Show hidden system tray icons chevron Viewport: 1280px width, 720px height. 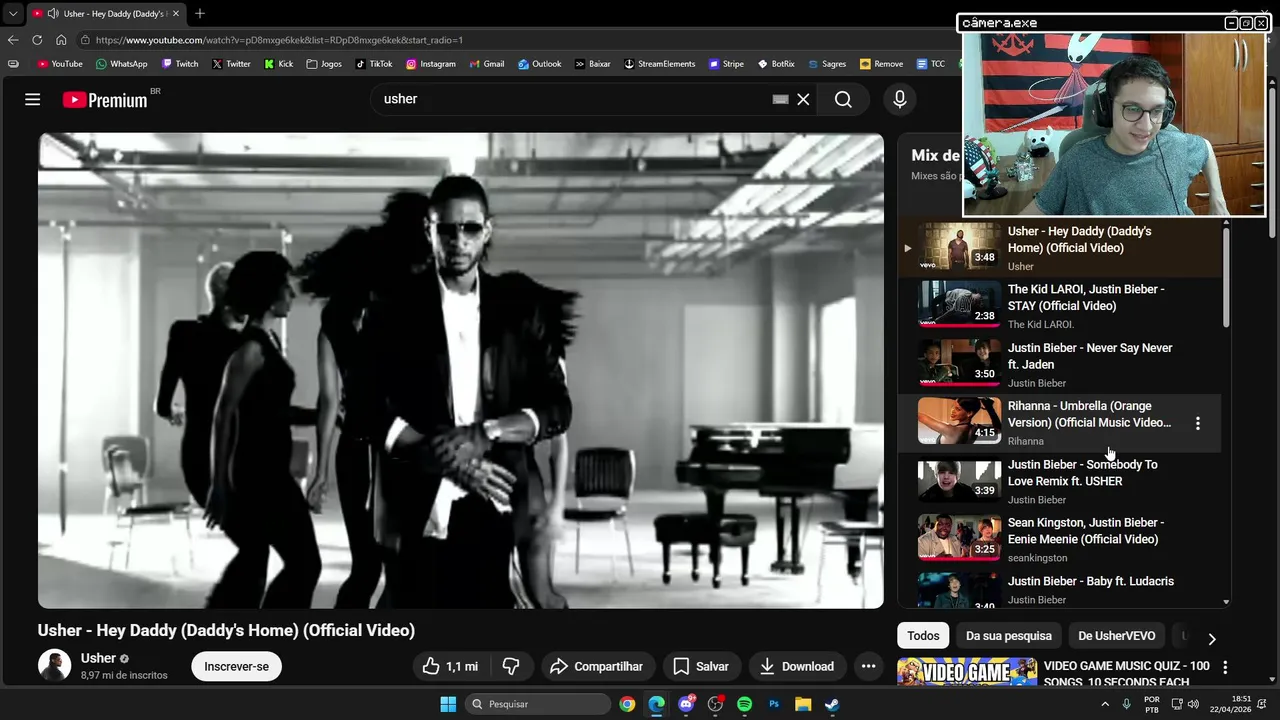[1105, 704]
